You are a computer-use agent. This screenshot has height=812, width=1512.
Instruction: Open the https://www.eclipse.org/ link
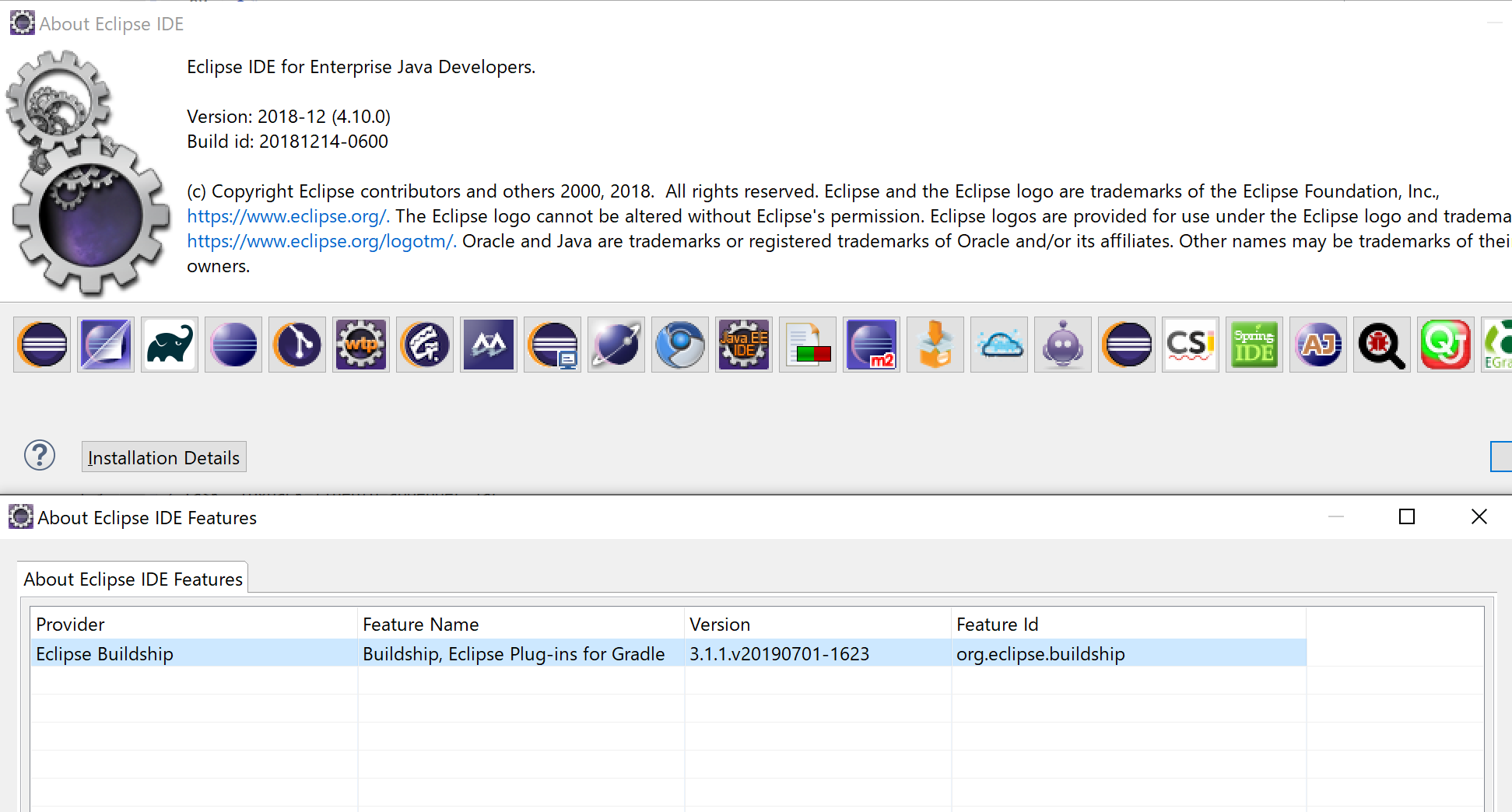(x=287, y=215)
